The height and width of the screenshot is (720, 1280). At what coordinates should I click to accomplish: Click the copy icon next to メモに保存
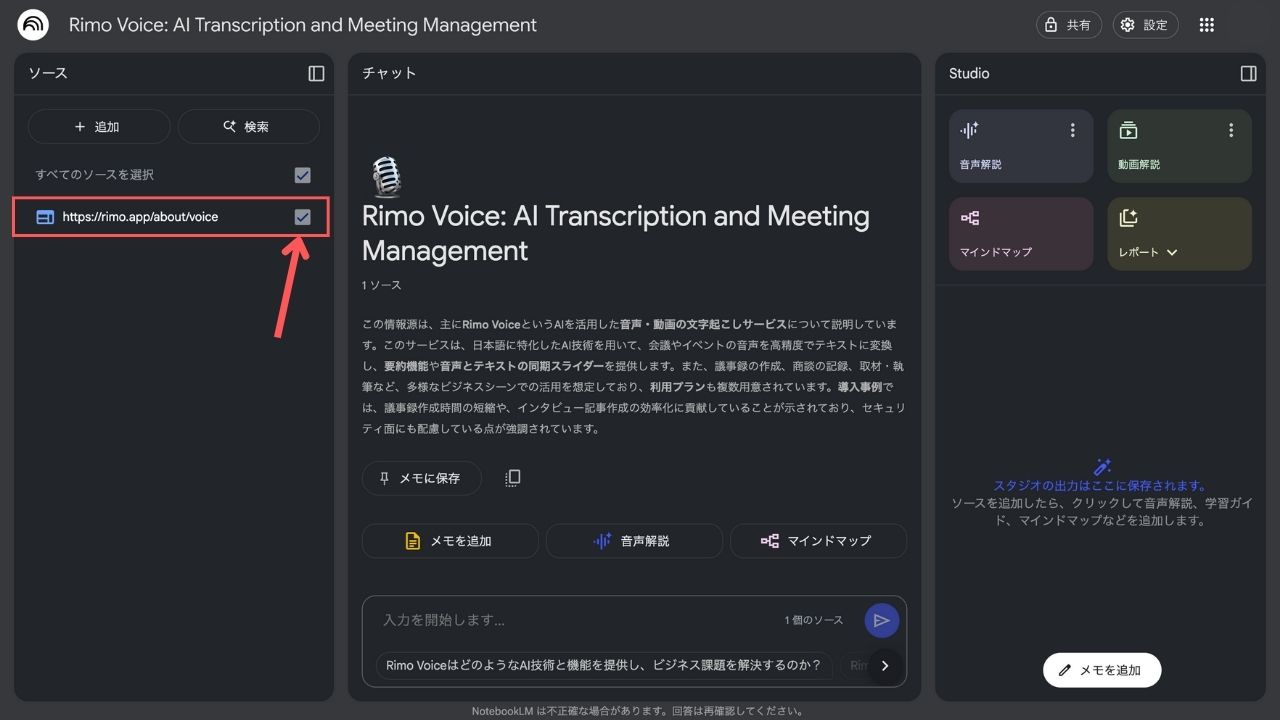click(513, 478)
